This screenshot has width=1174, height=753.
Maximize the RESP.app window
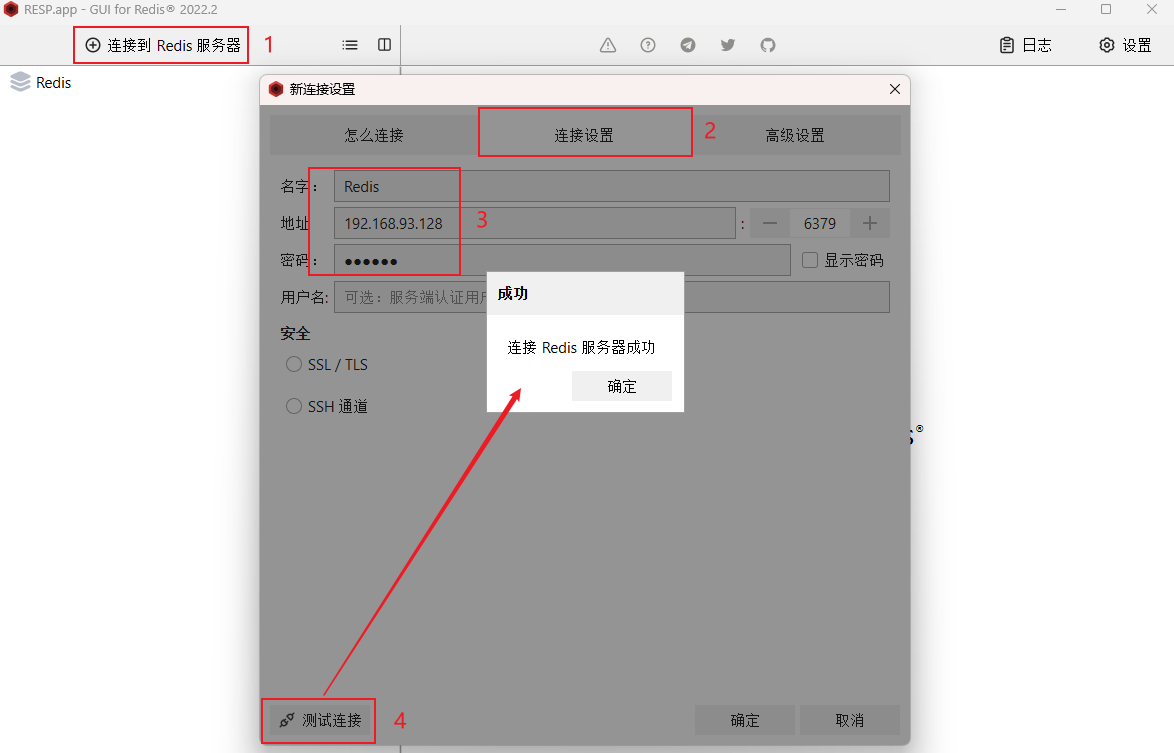click(1106, 10)
